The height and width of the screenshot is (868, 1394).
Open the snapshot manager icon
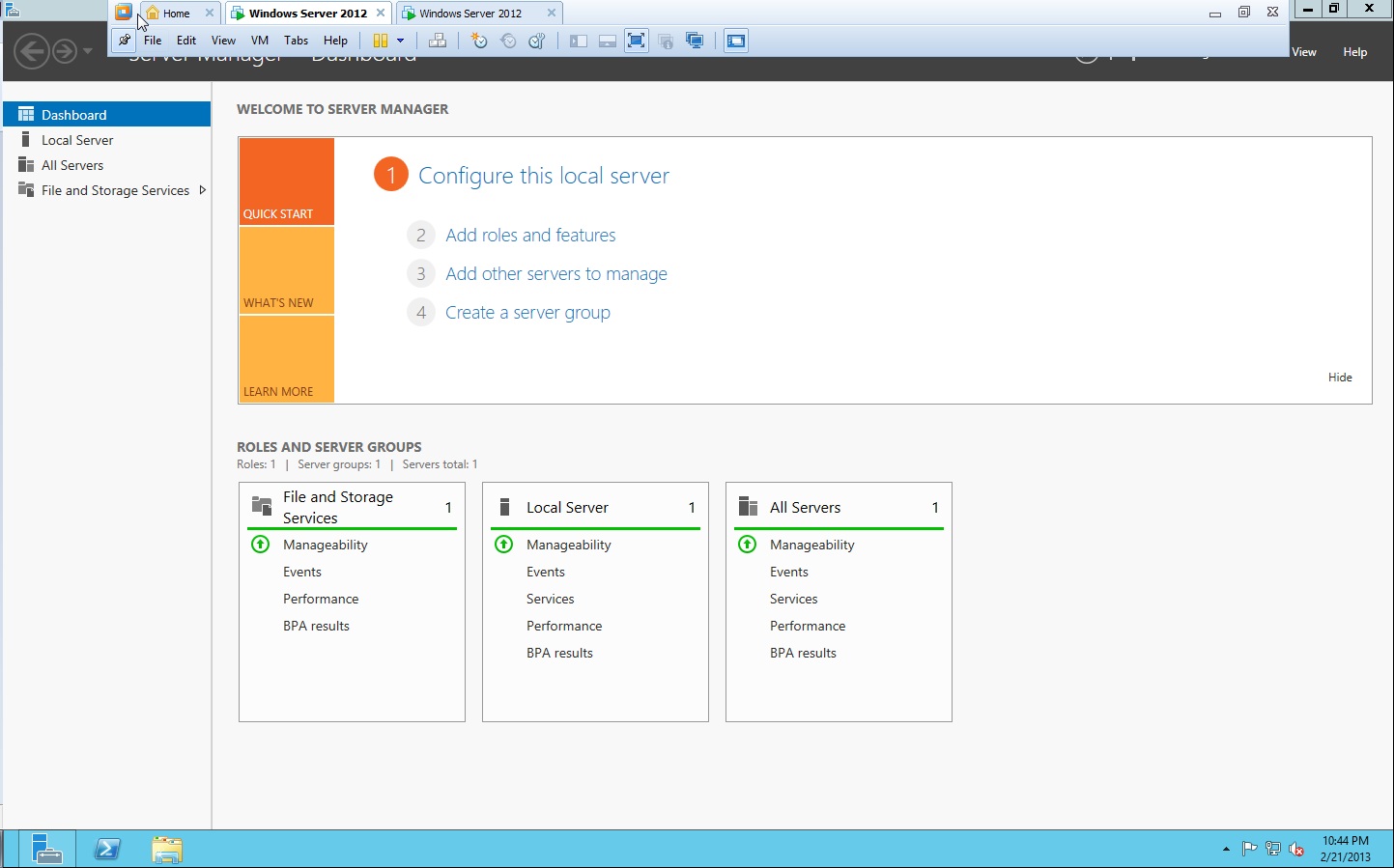537,41
